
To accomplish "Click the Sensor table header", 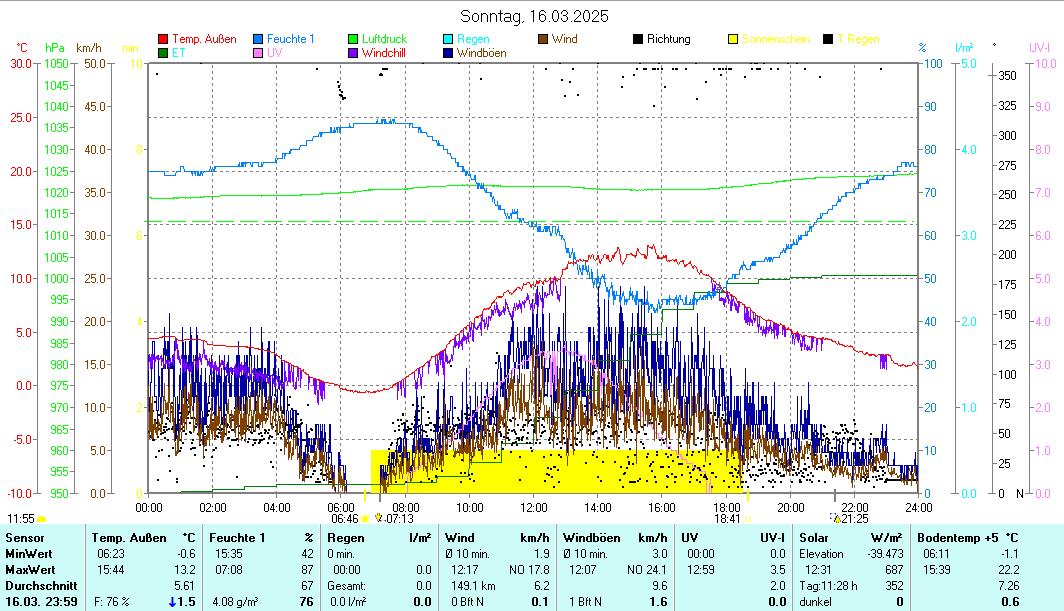I will [x=25, y=538].
